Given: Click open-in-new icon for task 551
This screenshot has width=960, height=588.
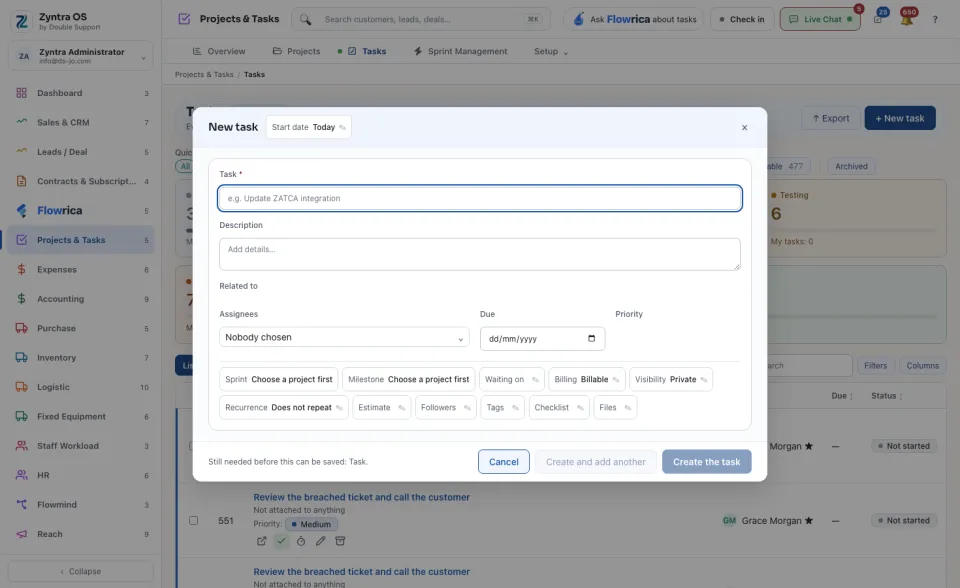Looking at the screenshot, I should [261, 541].
